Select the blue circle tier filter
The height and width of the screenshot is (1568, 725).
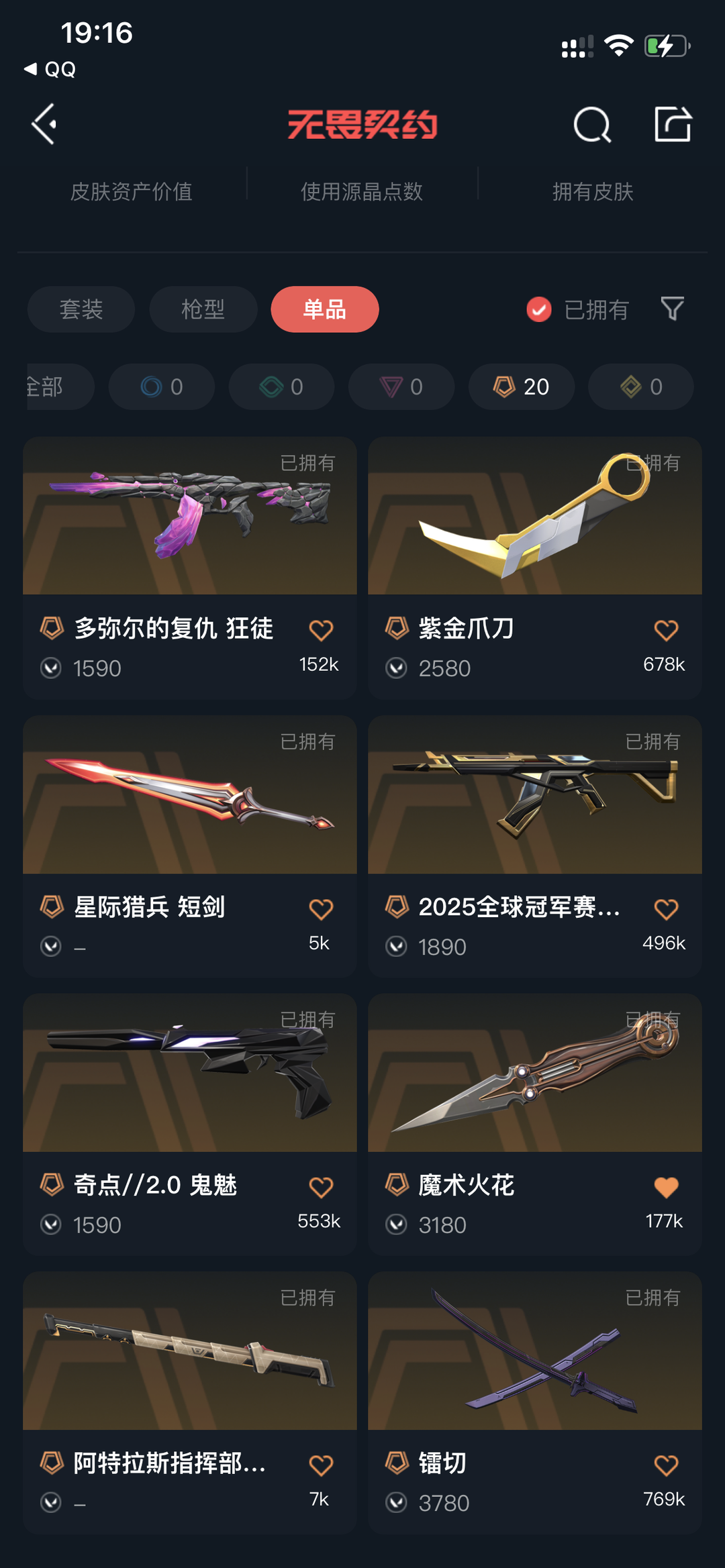(x=162, y=386)
